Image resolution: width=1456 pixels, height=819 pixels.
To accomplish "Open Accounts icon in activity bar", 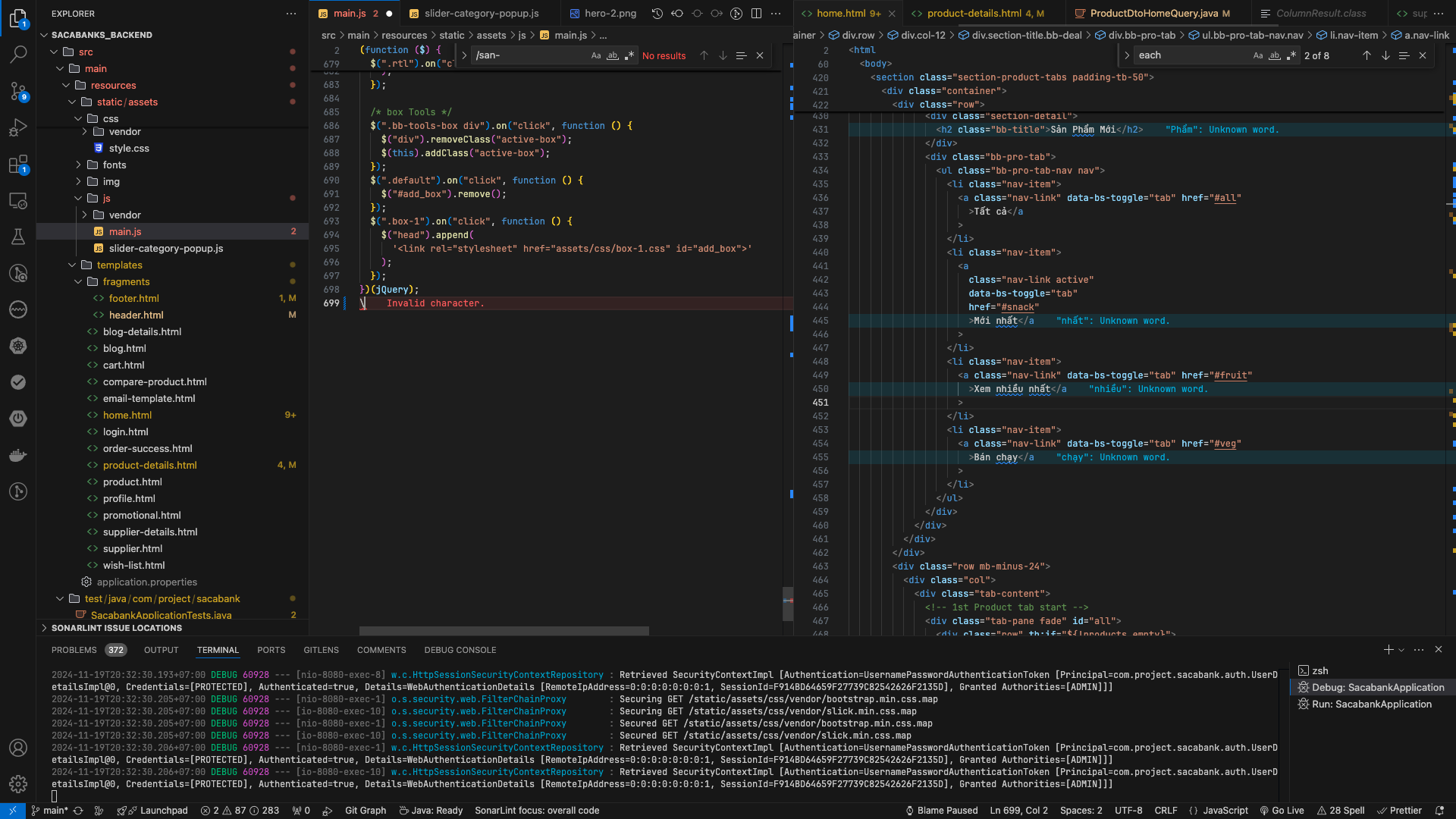I will click(x=18, y=748).
